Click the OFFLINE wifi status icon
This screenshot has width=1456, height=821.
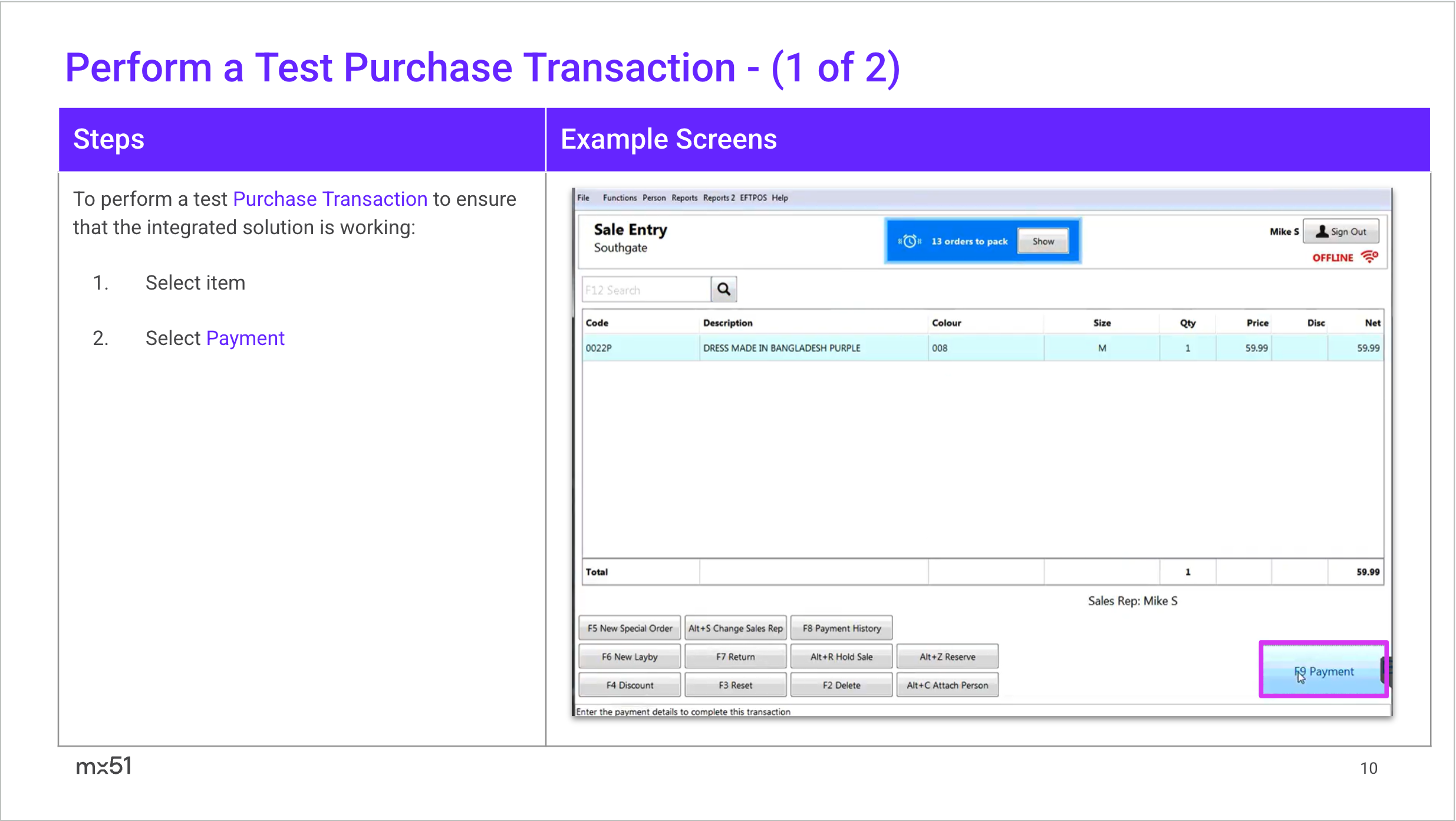pos(1369,257)
